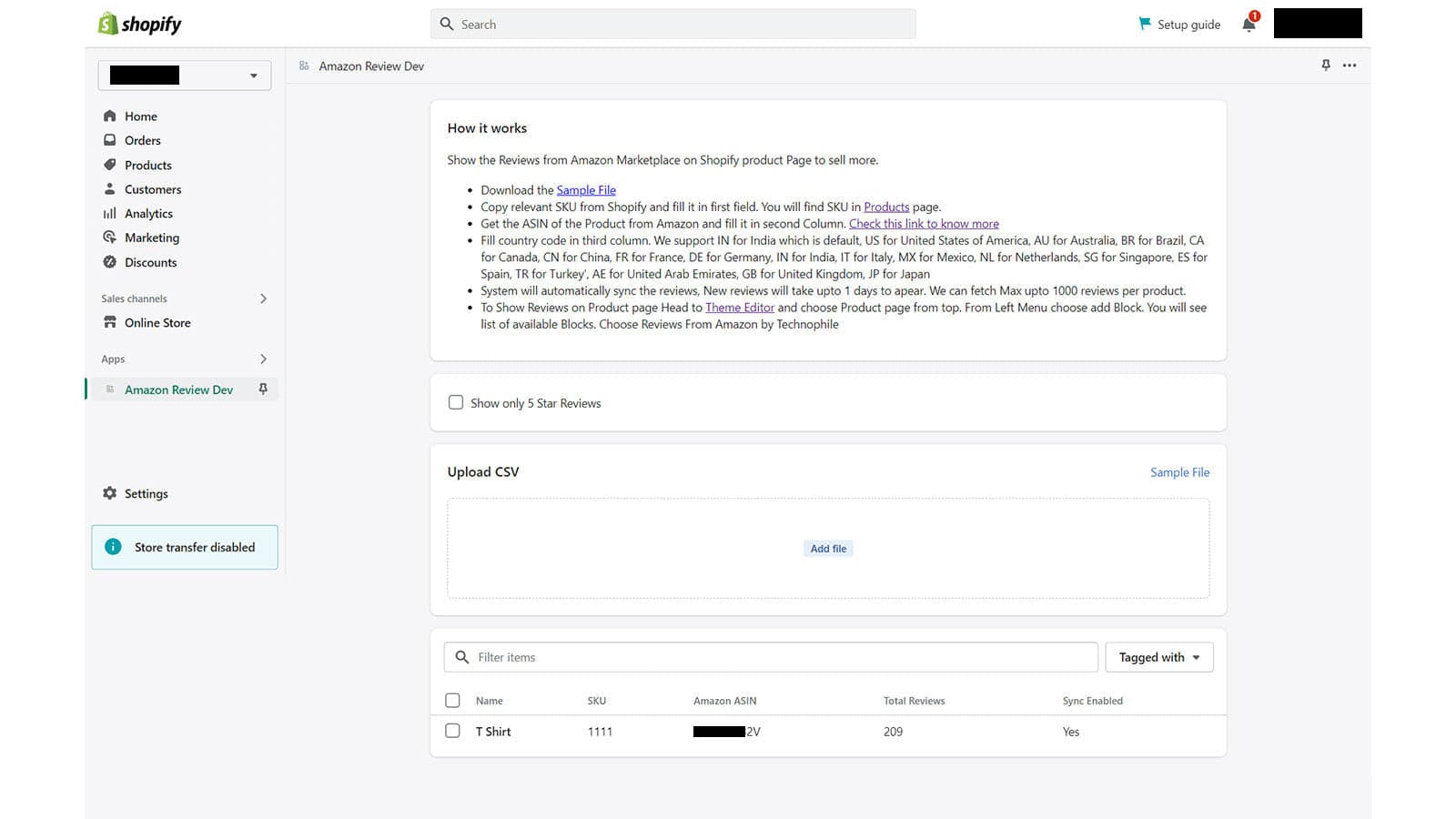Download the Sample File
Viewport: 1456px width, 819px height.
tap(585, 189)
